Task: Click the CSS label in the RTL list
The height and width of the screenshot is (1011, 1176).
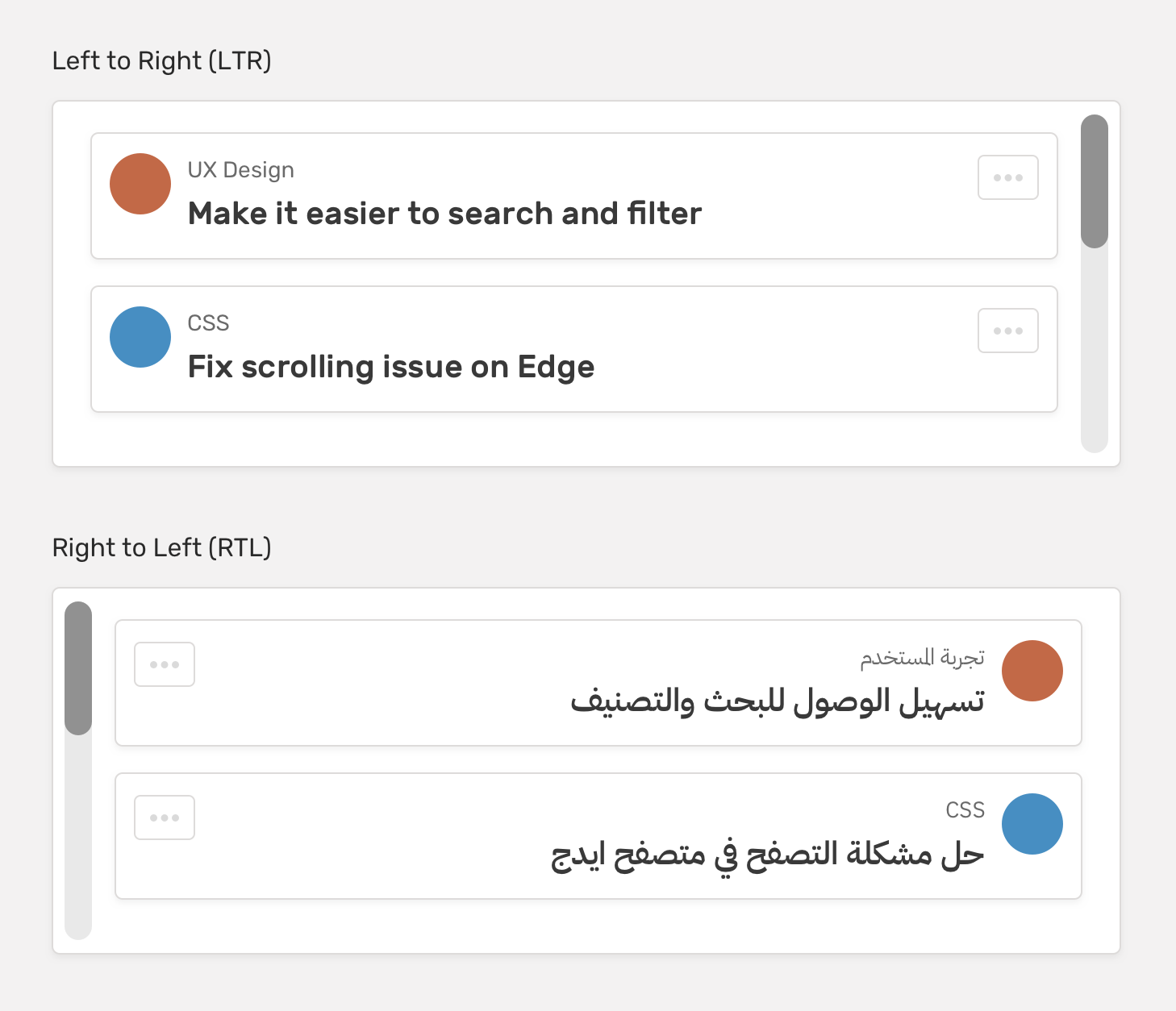Action: pyautogui.click(x=965, y=810)
